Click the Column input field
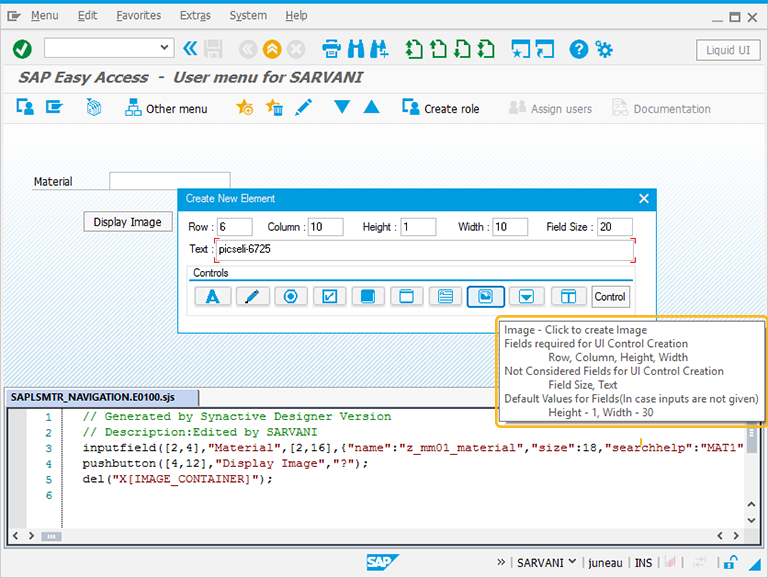This screenshot has height=578, width=768. 325,227
